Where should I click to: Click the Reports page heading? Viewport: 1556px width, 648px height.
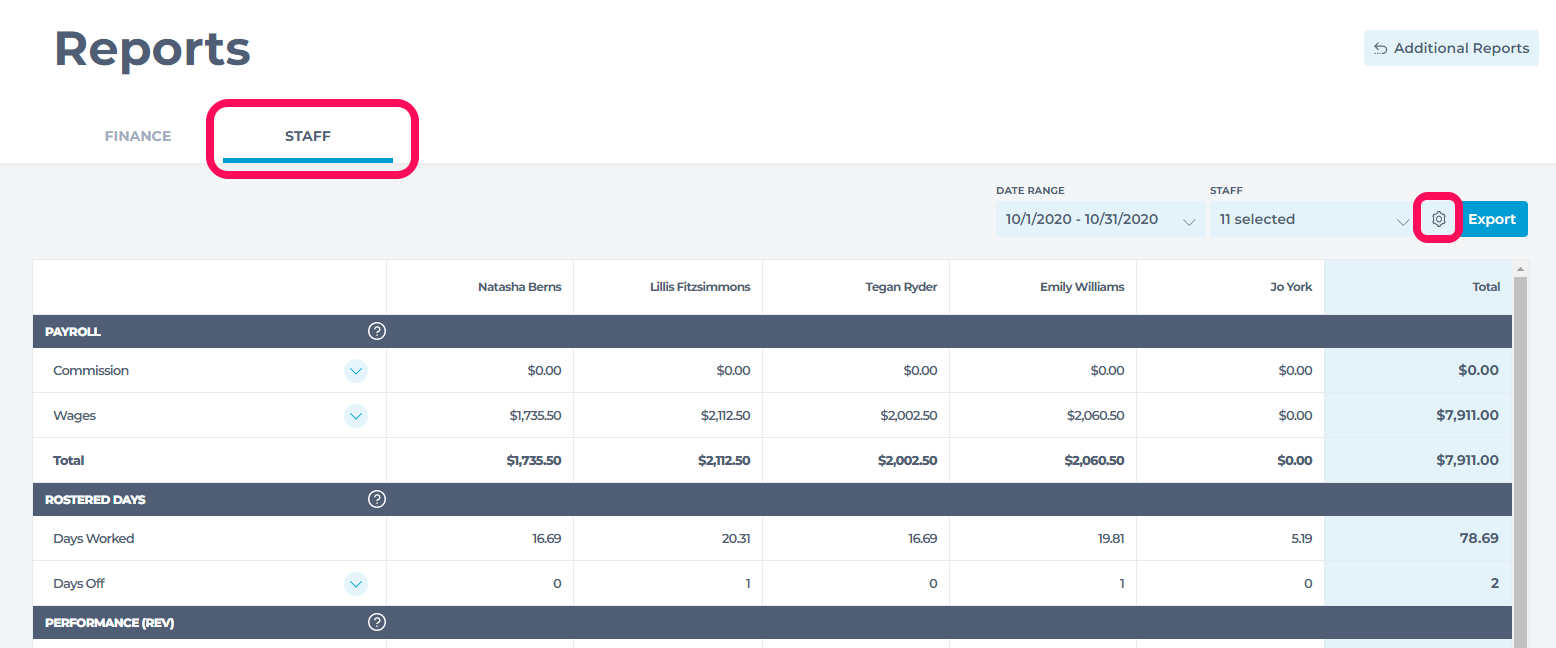coord(152,48)
